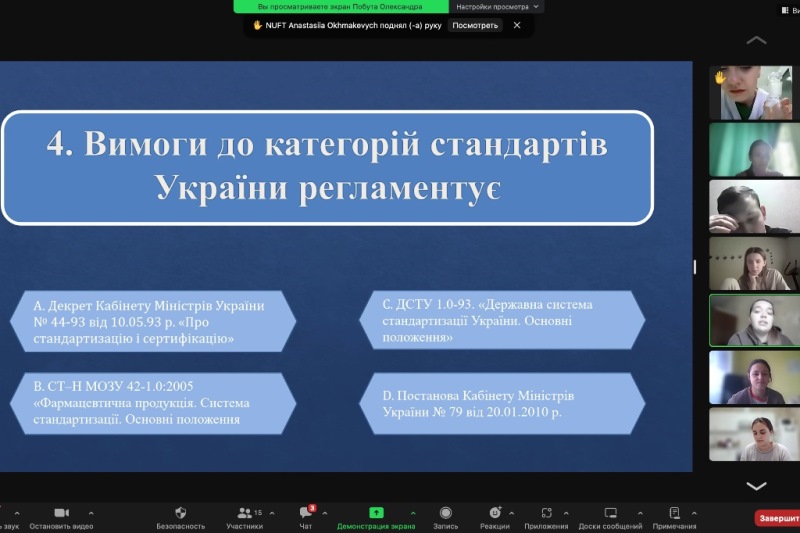Click the raised hand emoji on top thumbnail
Viewport: 800px width, 533px height.
click(719, 78)
